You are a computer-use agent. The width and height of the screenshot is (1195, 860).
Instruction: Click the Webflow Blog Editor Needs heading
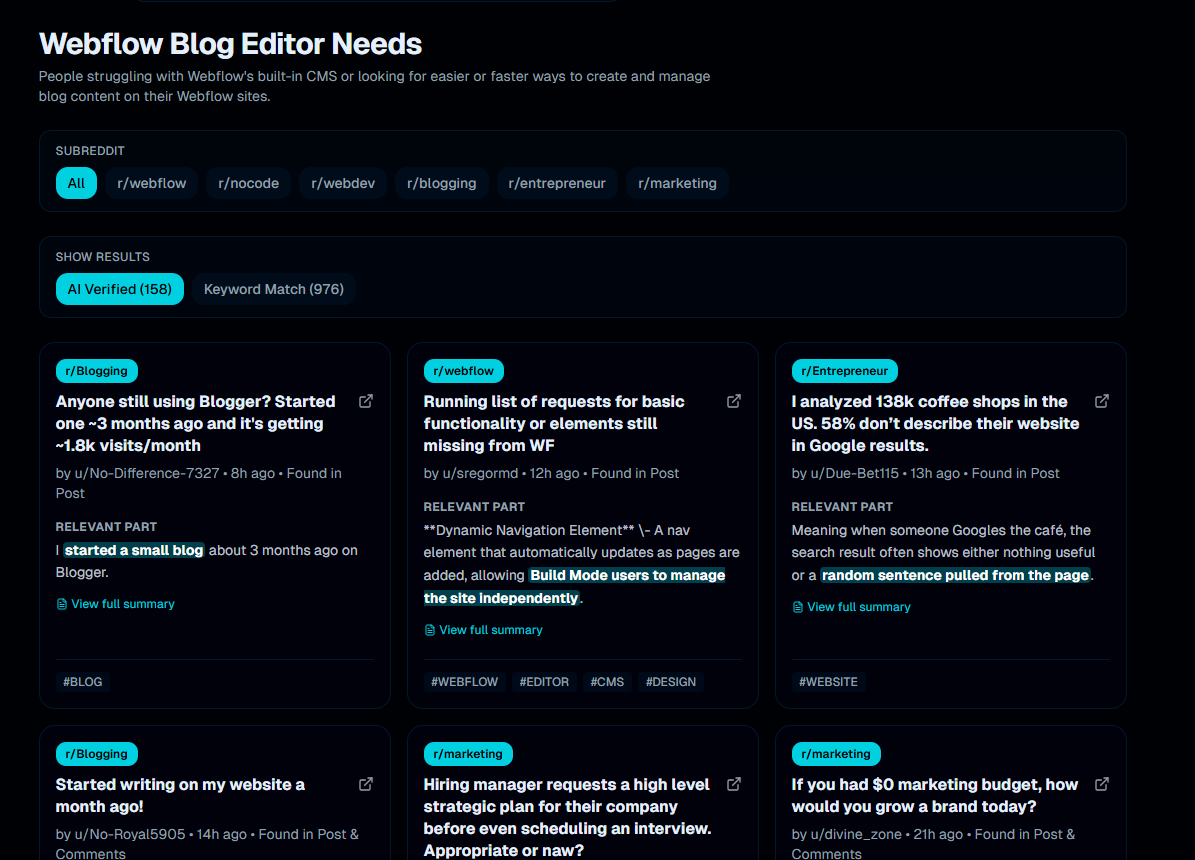[x=230, y=44]
